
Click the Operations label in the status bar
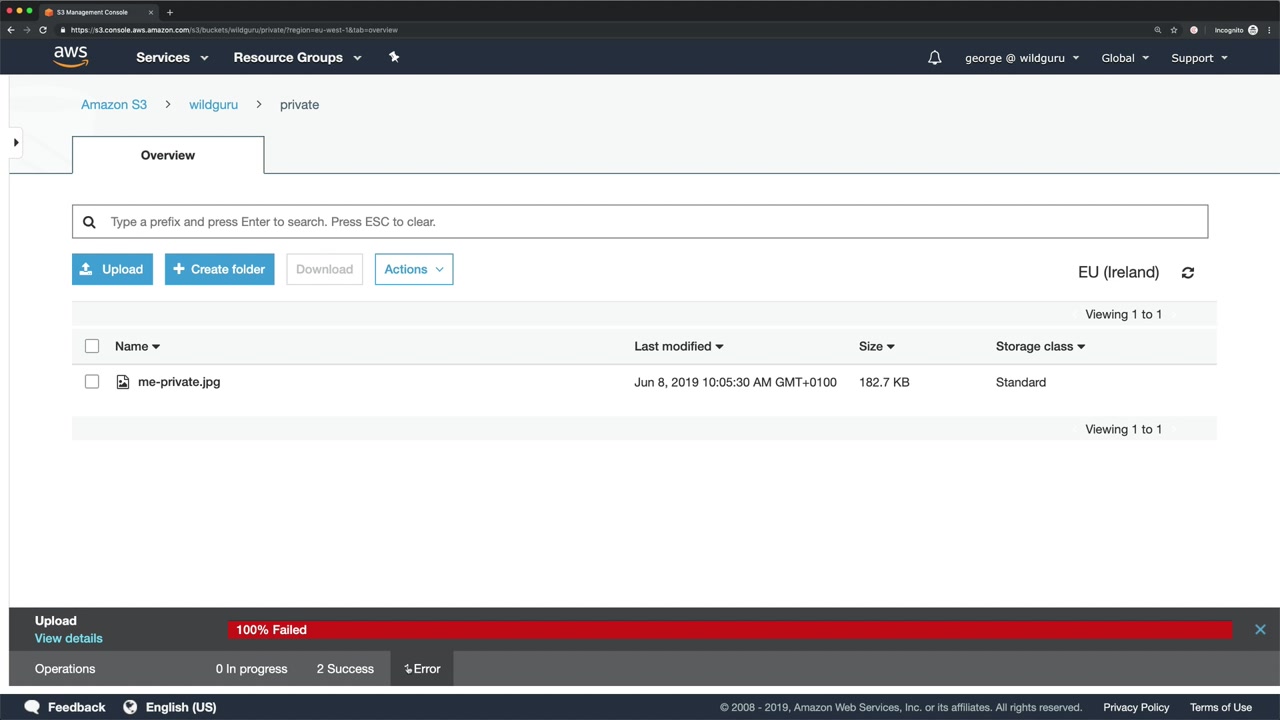[x=65, y=669]
